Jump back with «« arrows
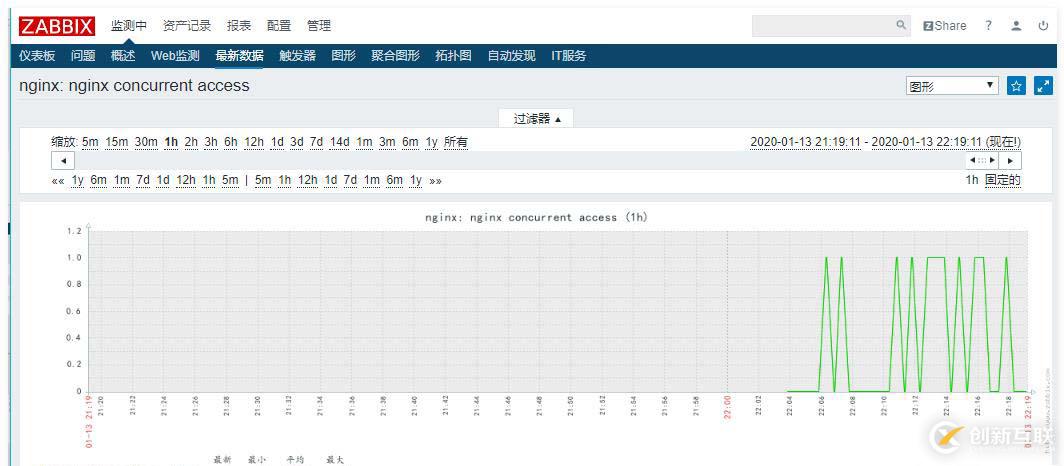 pyautogui.click(x=57, y=180)
